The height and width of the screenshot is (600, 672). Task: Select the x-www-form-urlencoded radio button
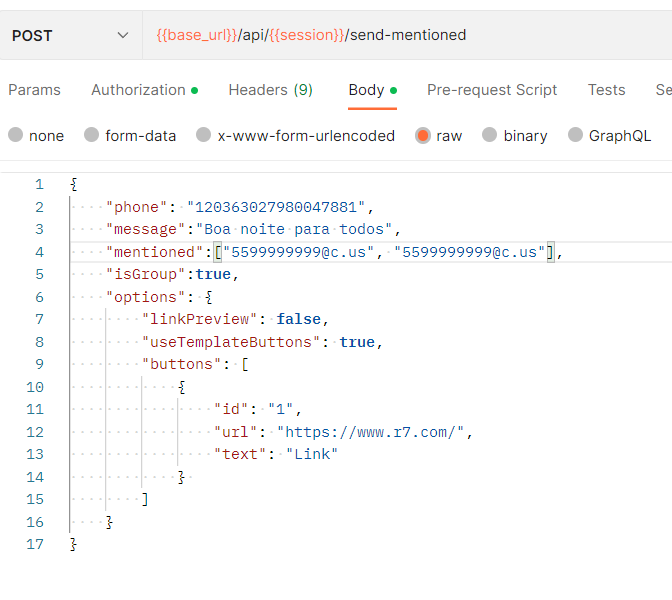point(204,135)
